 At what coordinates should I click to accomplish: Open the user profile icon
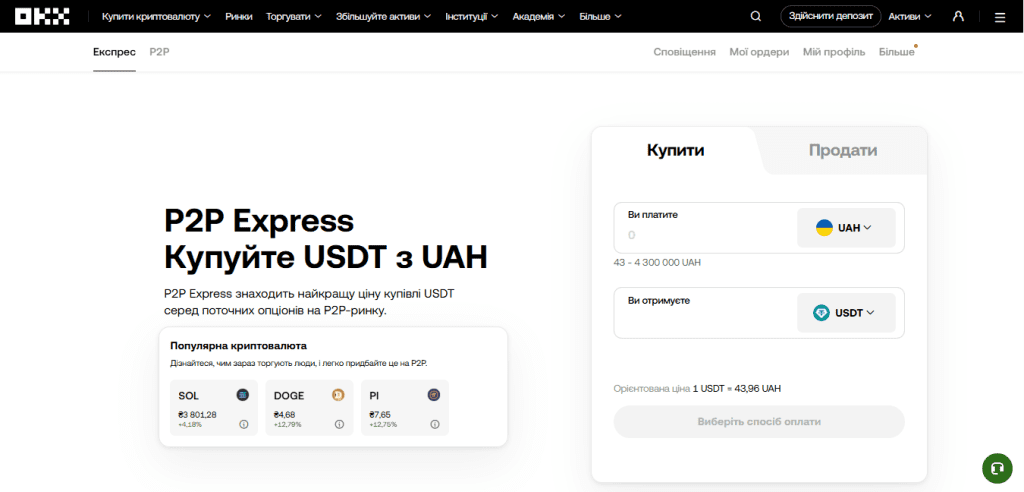point(958,16)
